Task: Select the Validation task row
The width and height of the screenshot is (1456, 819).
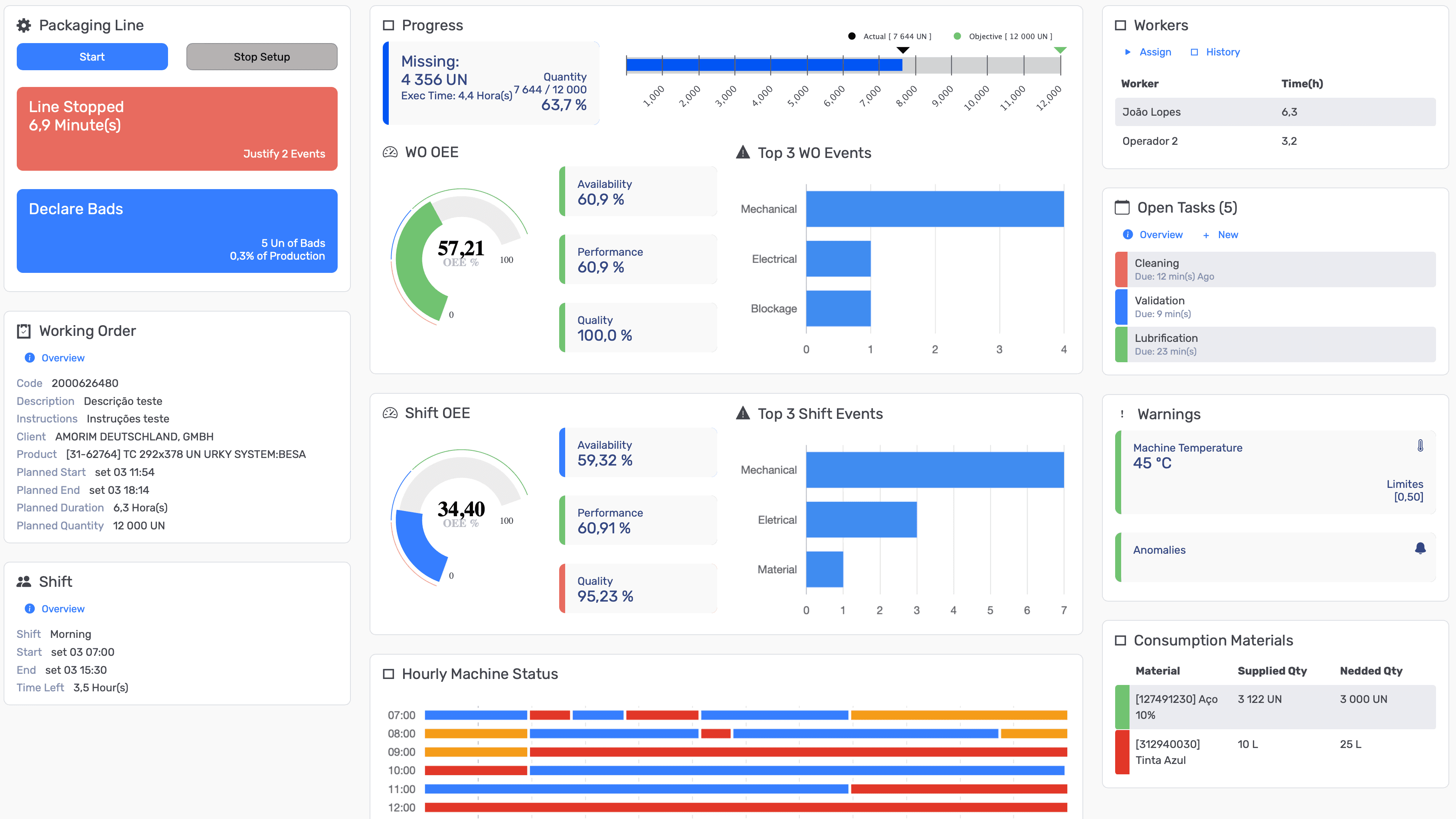Action: click(1275, 307)
